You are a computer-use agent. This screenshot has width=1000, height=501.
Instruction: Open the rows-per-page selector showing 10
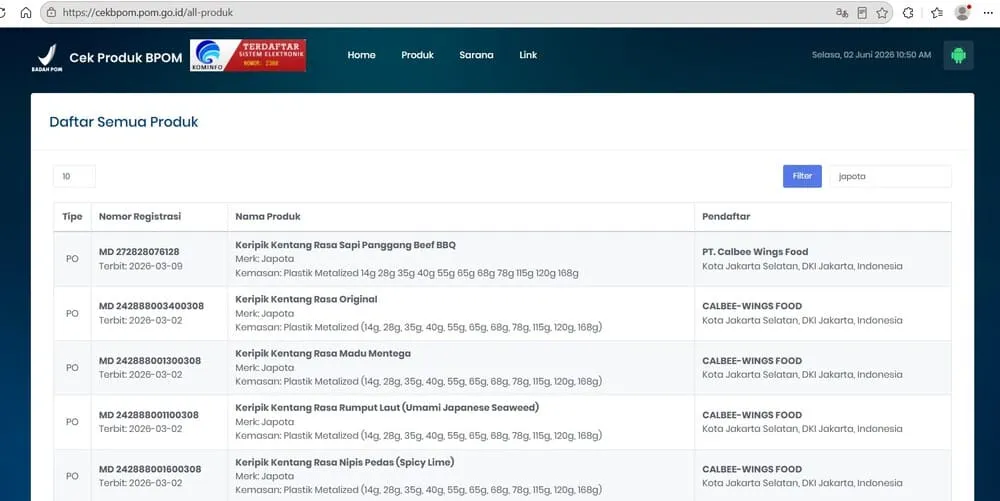tap(74, 176)
